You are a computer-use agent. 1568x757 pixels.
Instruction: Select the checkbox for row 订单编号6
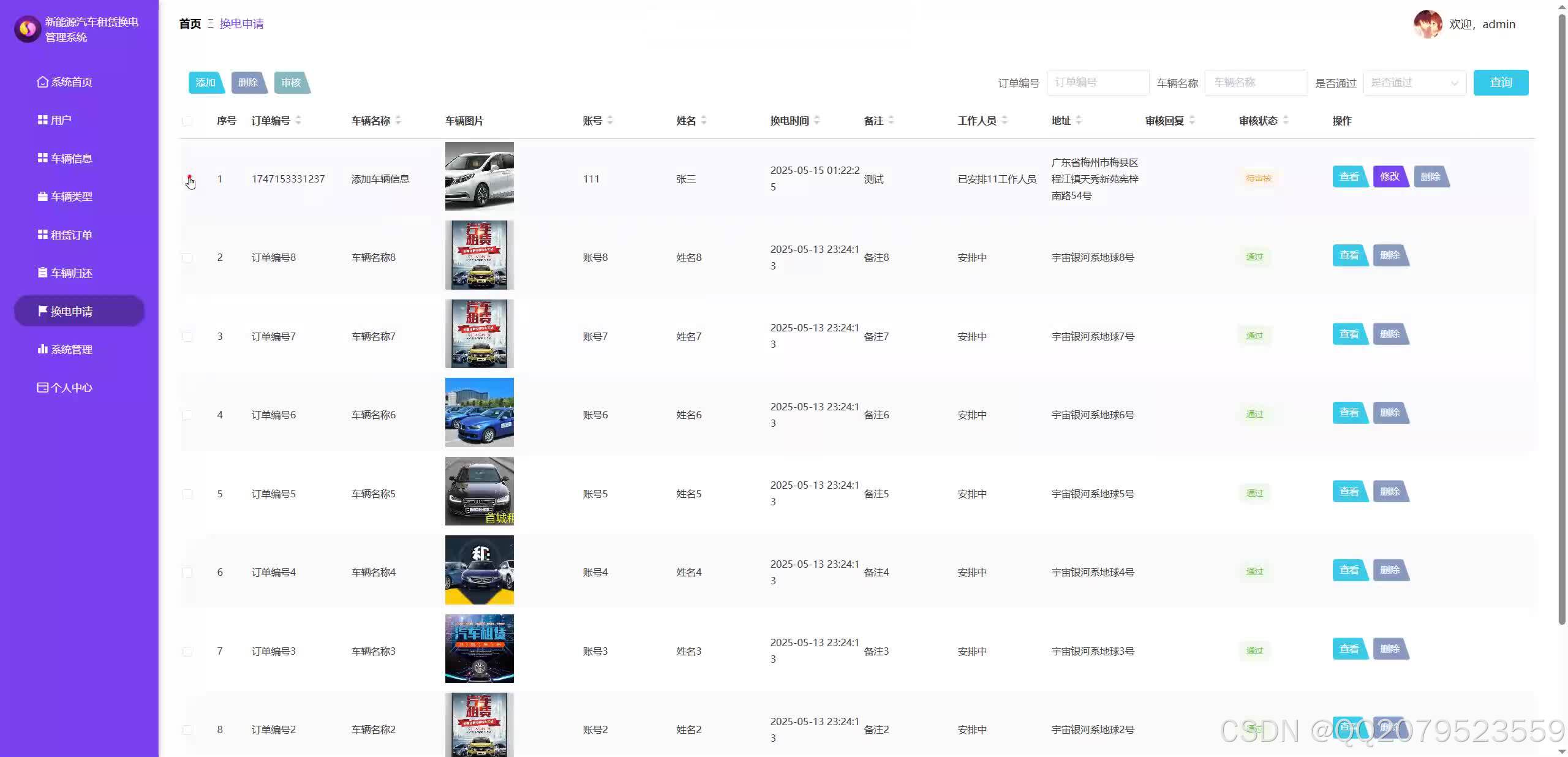point(187,415)
